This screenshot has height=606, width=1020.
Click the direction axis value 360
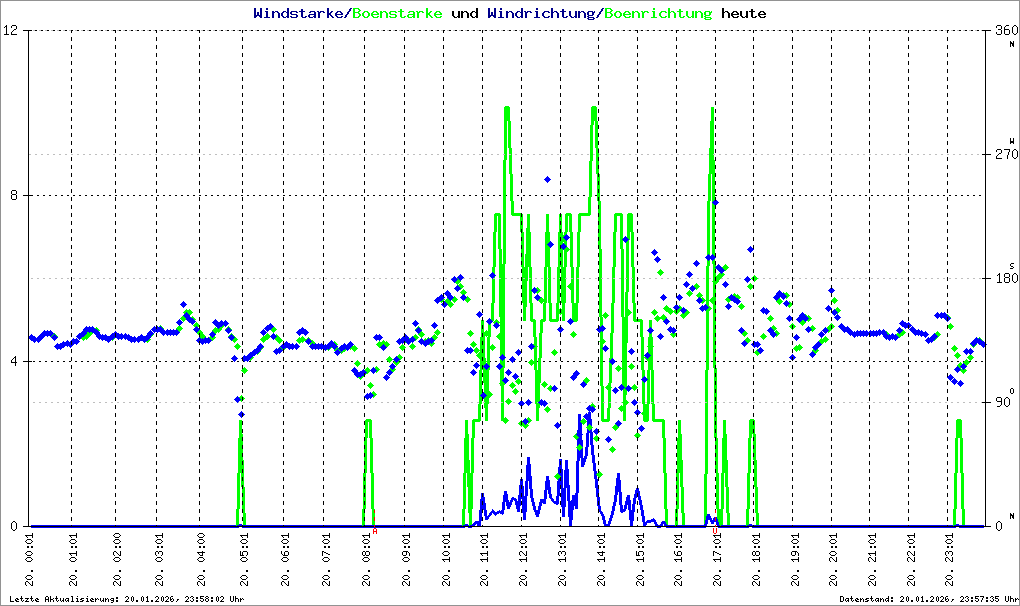pyautogui.click(x=1006, y=30)
